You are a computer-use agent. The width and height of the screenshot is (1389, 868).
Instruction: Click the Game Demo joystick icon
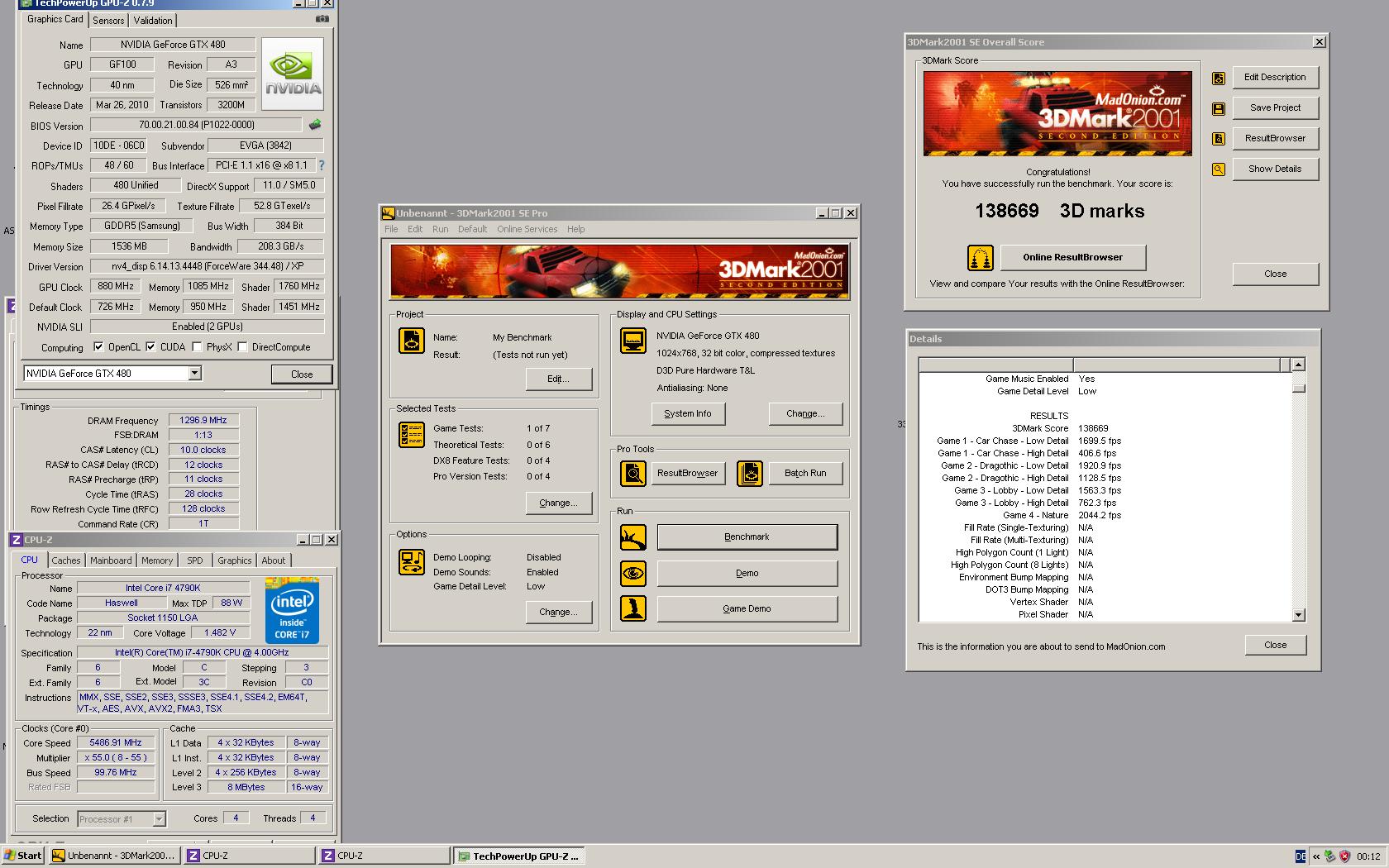(633, 608)
